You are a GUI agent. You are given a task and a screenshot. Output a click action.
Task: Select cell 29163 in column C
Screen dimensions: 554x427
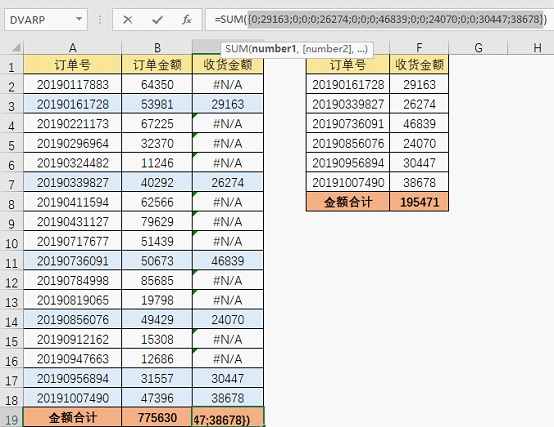coord(228,104)
